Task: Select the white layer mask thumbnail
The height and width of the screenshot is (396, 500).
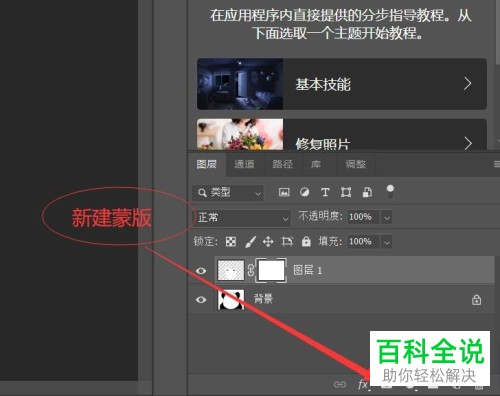Action: click(271, 270)
